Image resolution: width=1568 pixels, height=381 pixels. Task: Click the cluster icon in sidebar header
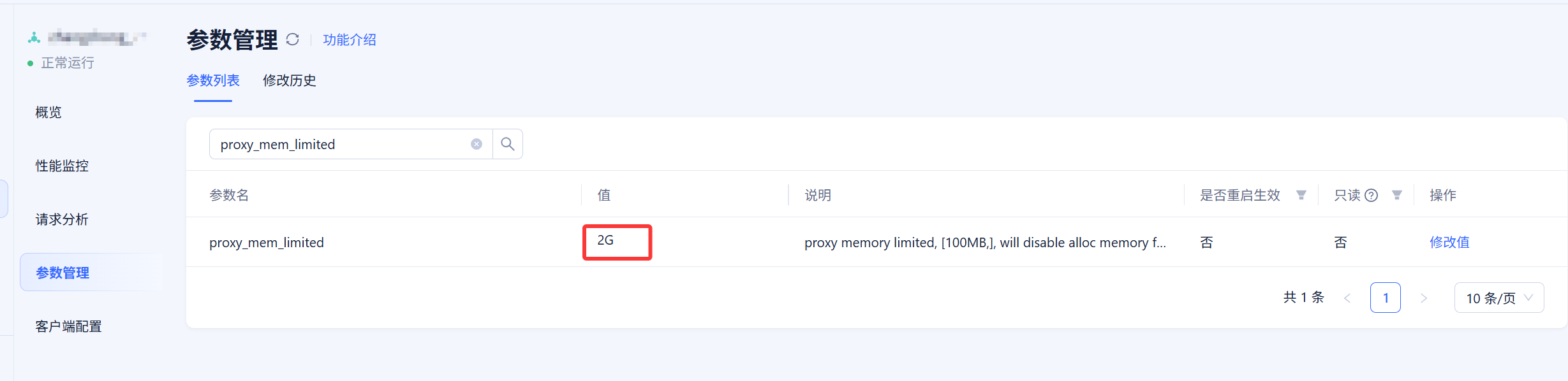pos(34,38)
